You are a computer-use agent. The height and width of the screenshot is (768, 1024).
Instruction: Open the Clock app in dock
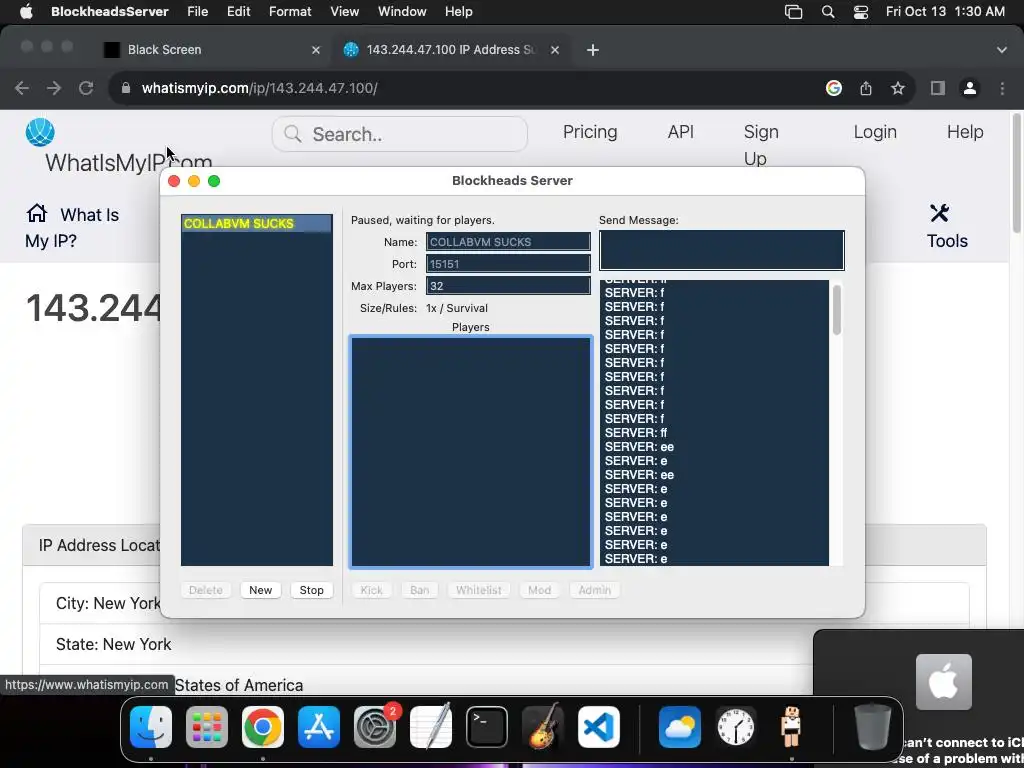click(x=735, y=727)
